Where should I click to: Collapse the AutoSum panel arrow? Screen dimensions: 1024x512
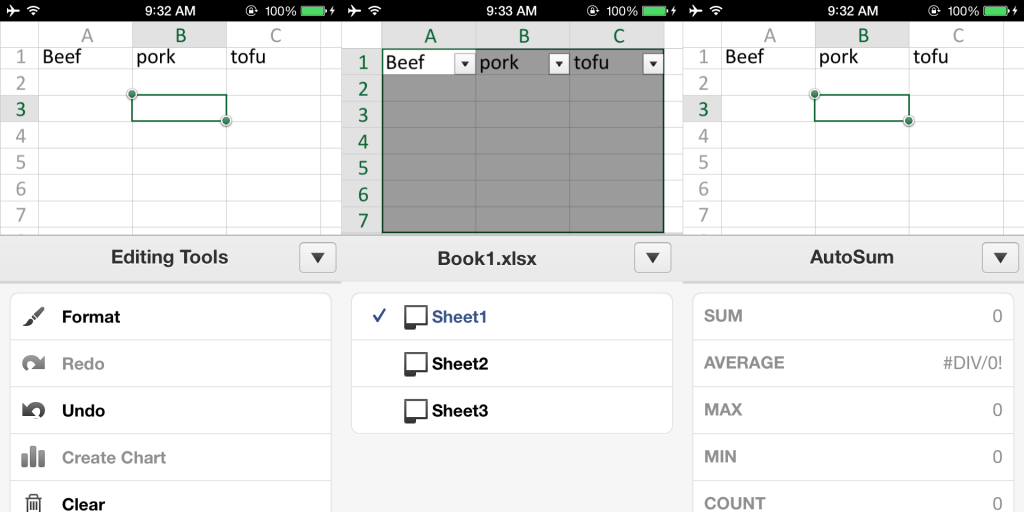click(1000, 258)
